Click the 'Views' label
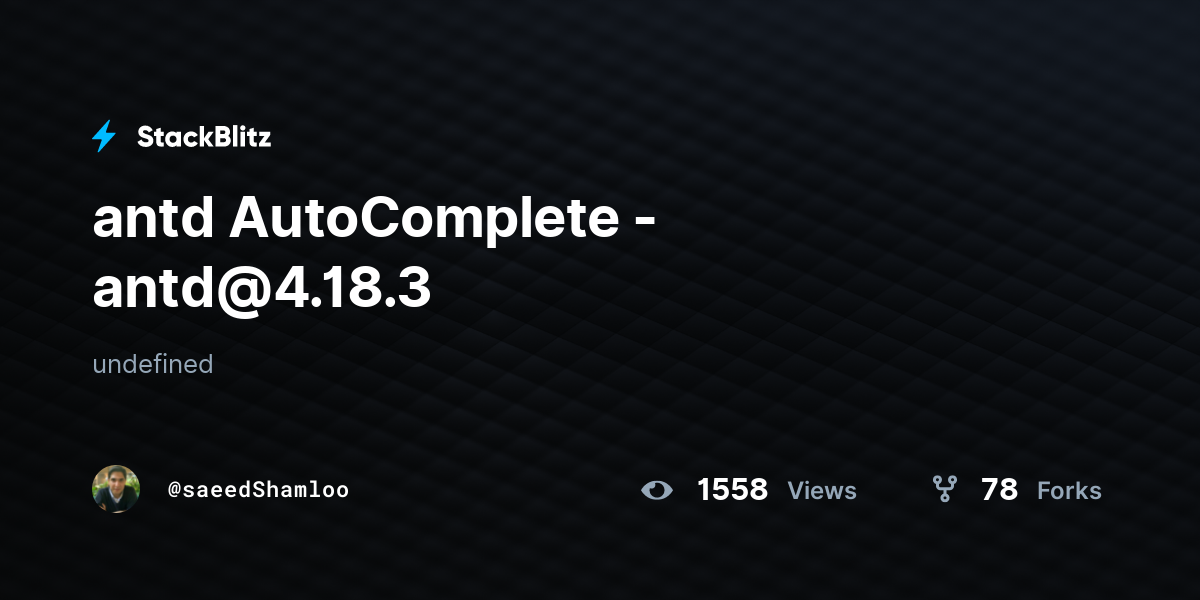Viewport: 1200px width, 600px height. coord(822,491)
